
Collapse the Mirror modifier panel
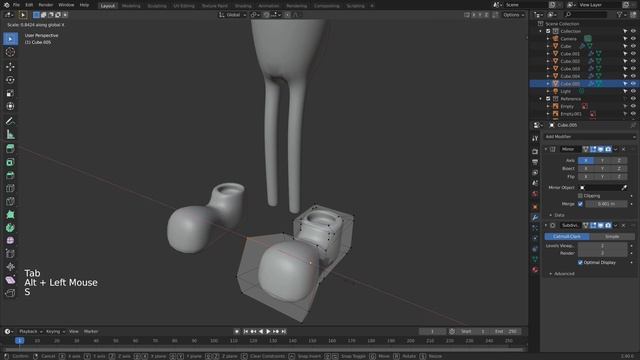(x=546, y=149)
